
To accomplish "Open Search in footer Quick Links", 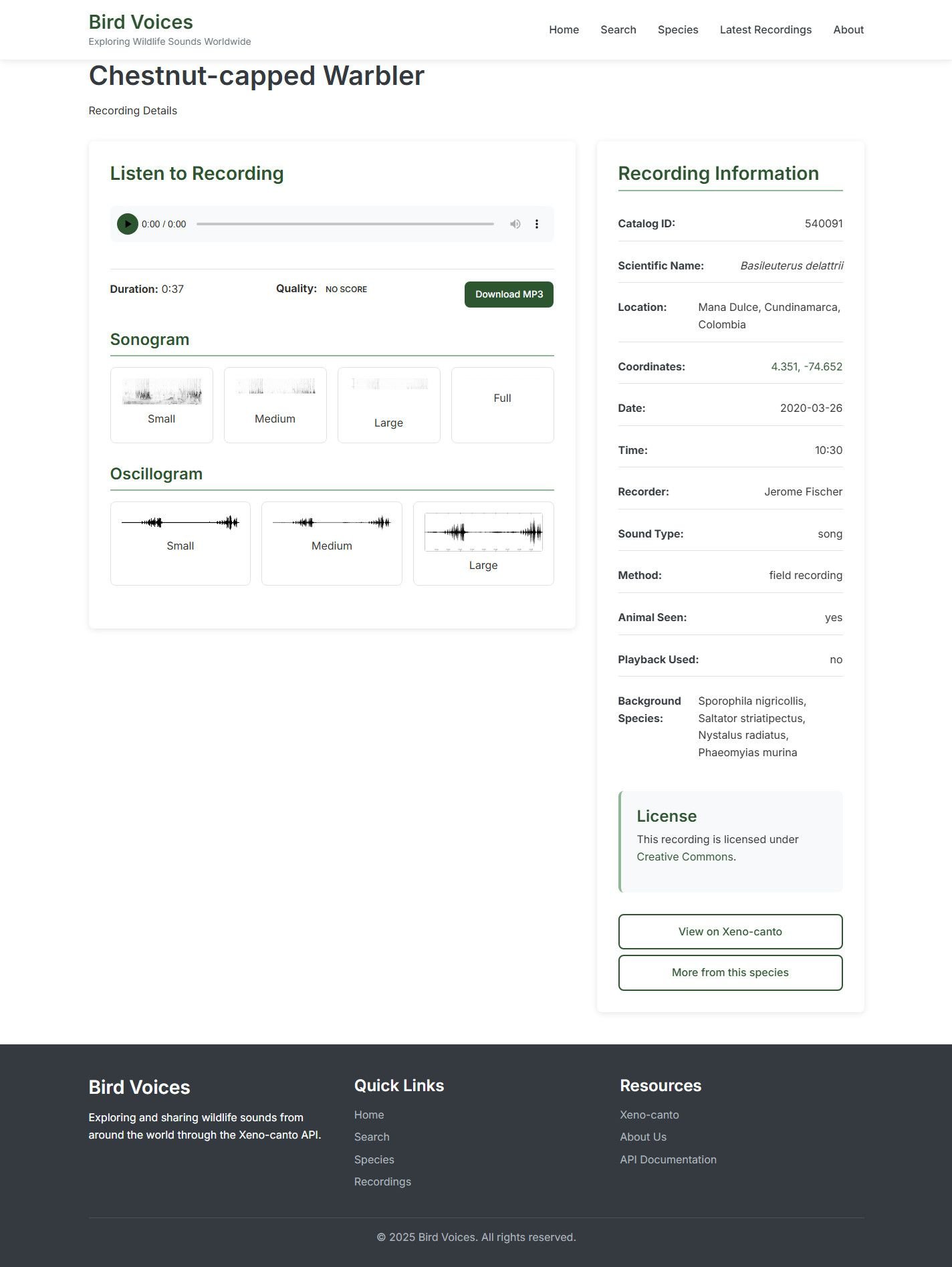I will 372,1137.
